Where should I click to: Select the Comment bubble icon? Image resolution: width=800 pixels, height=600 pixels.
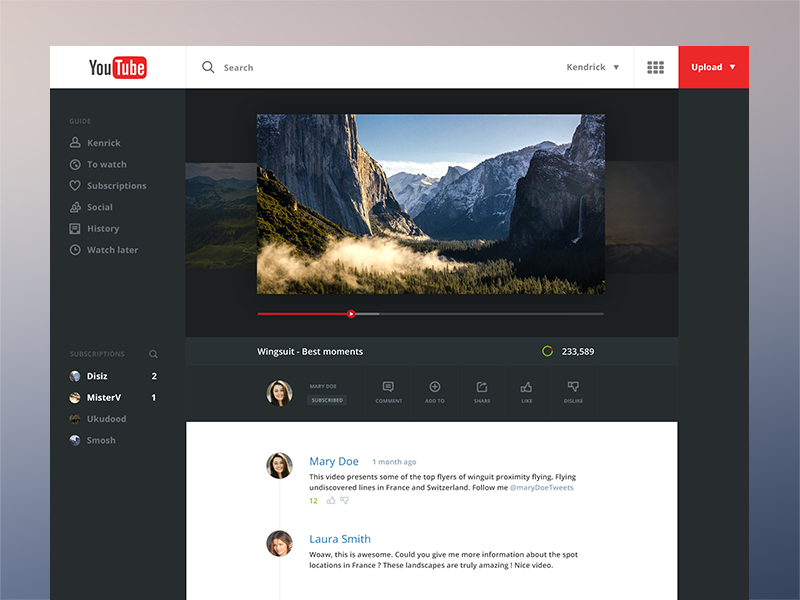click(388, 387)
